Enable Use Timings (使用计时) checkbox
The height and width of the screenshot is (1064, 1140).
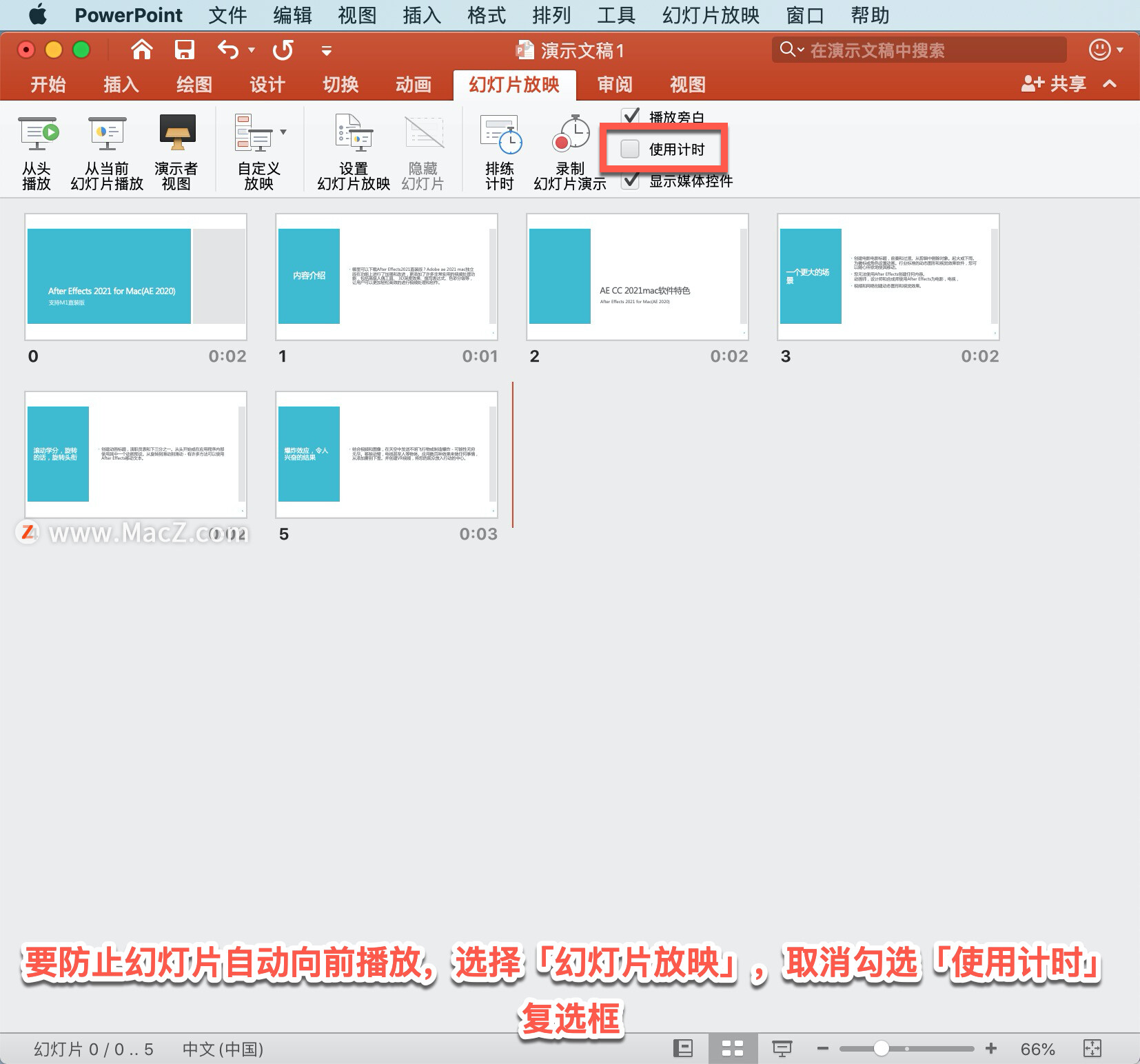click(630, 149)
